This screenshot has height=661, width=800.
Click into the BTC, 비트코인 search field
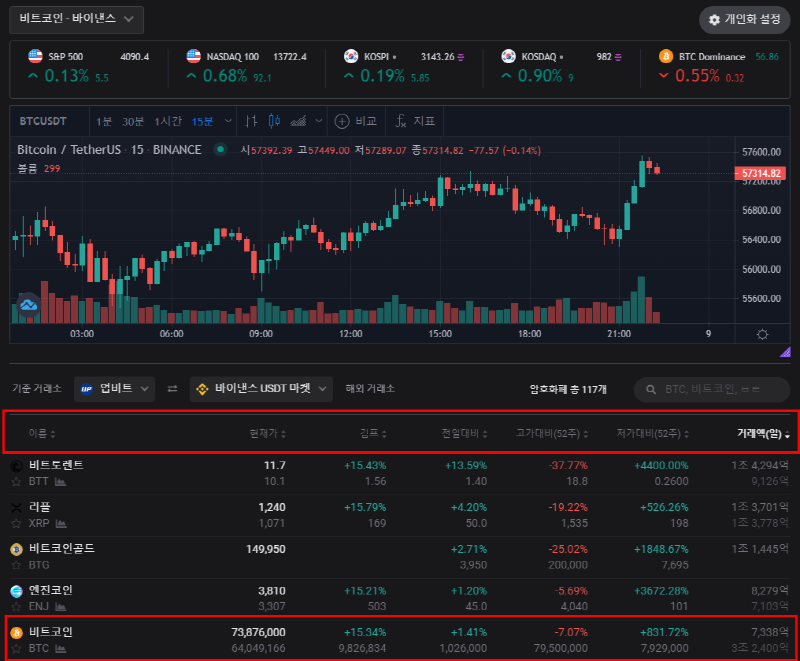coord(712,389)
